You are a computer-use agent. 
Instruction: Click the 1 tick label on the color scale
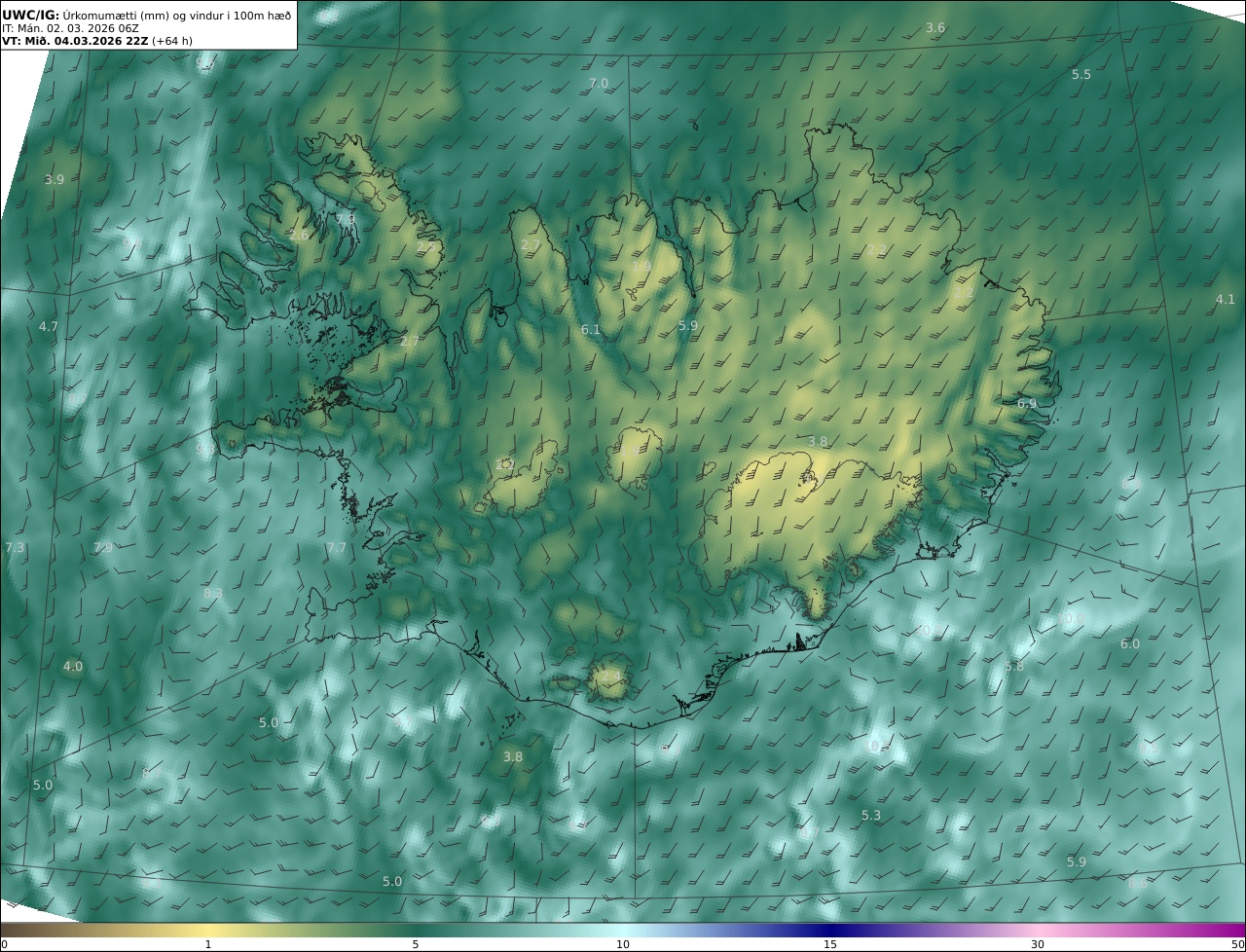tap(208, 944)
